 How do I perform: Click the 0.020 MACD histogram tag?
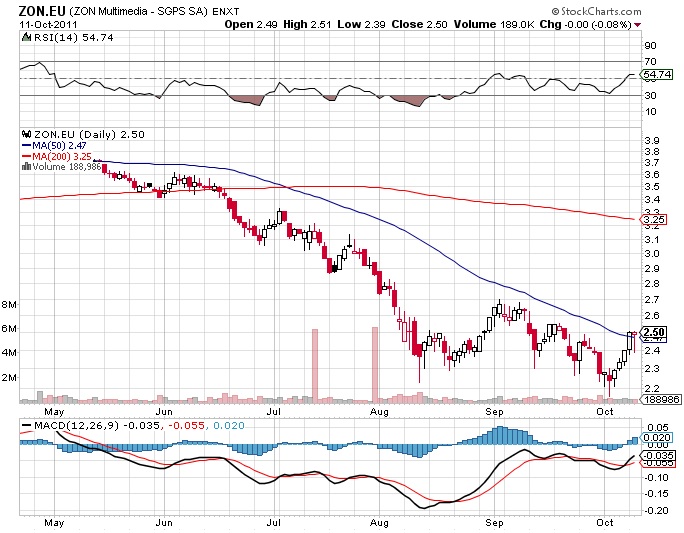pos(657,437)
